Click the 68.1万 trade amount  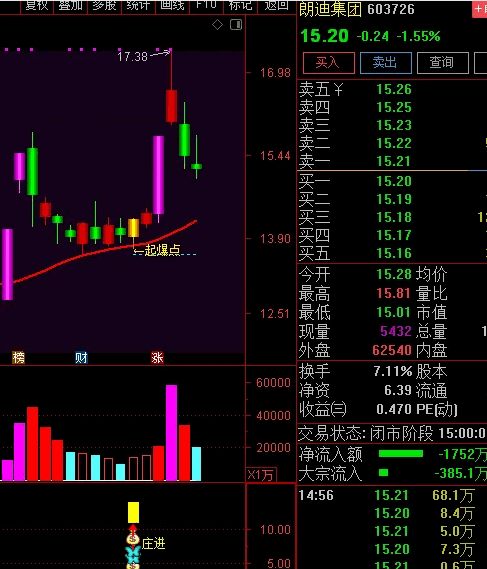(453, 495)
